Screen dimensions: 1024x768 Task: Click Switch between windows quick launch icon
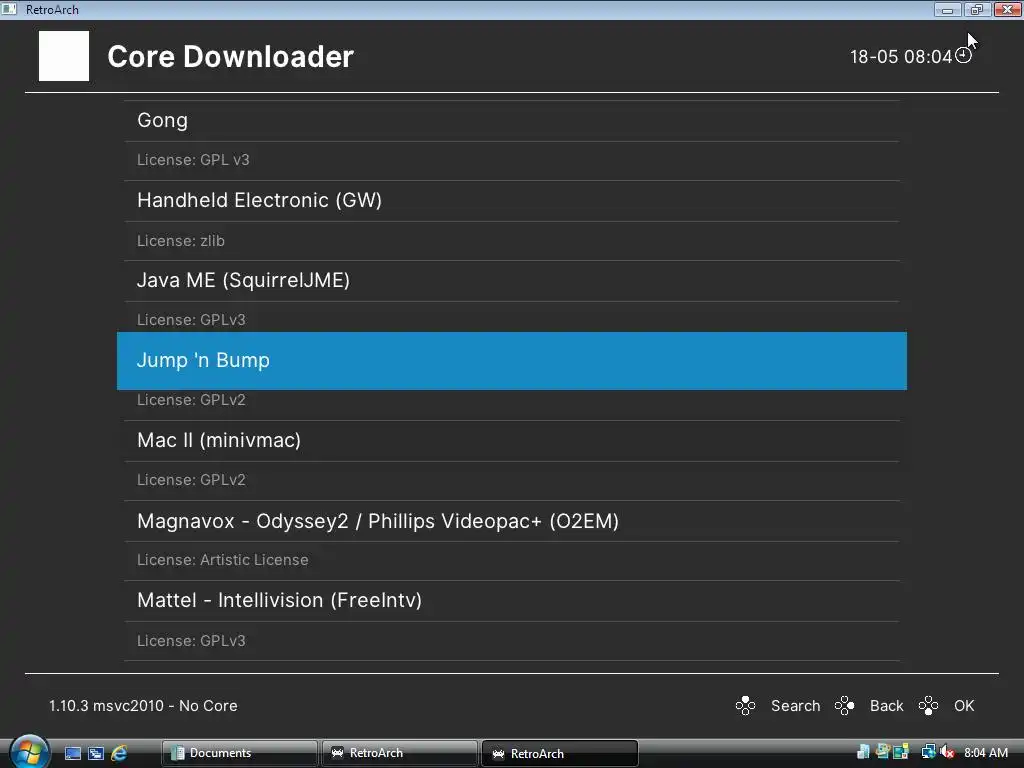[96, 753]
